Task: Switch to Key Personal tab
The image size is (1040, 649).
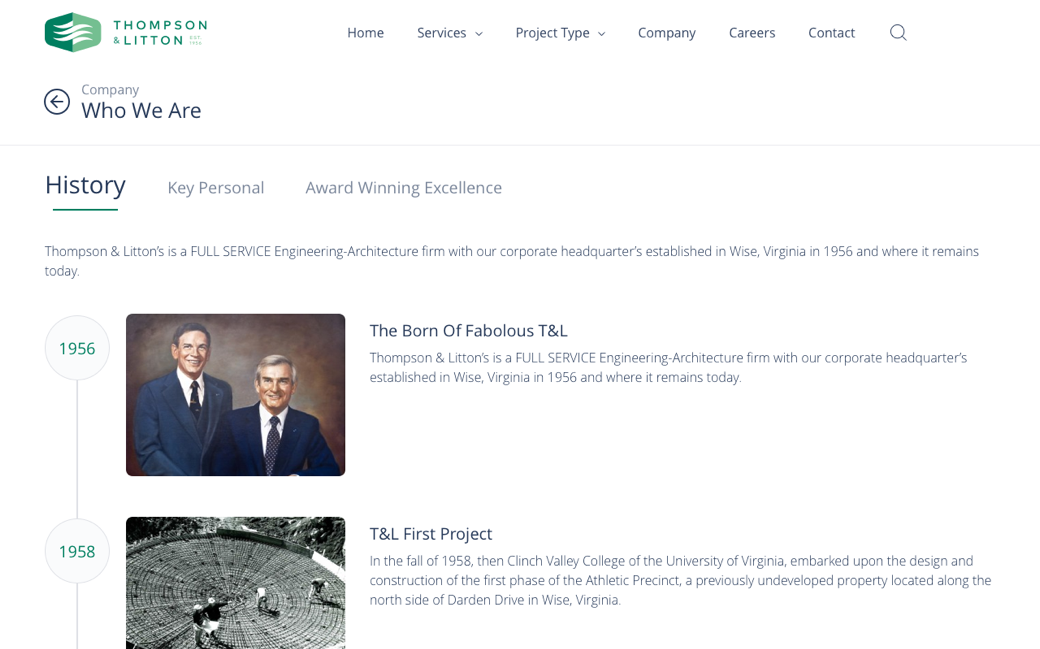Action: point(216,188)
